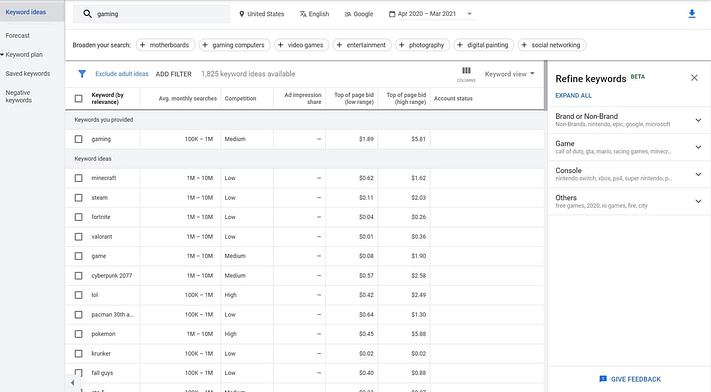Check the gaming keyword checkbox
711x392 pixels.
pos(78,139)
